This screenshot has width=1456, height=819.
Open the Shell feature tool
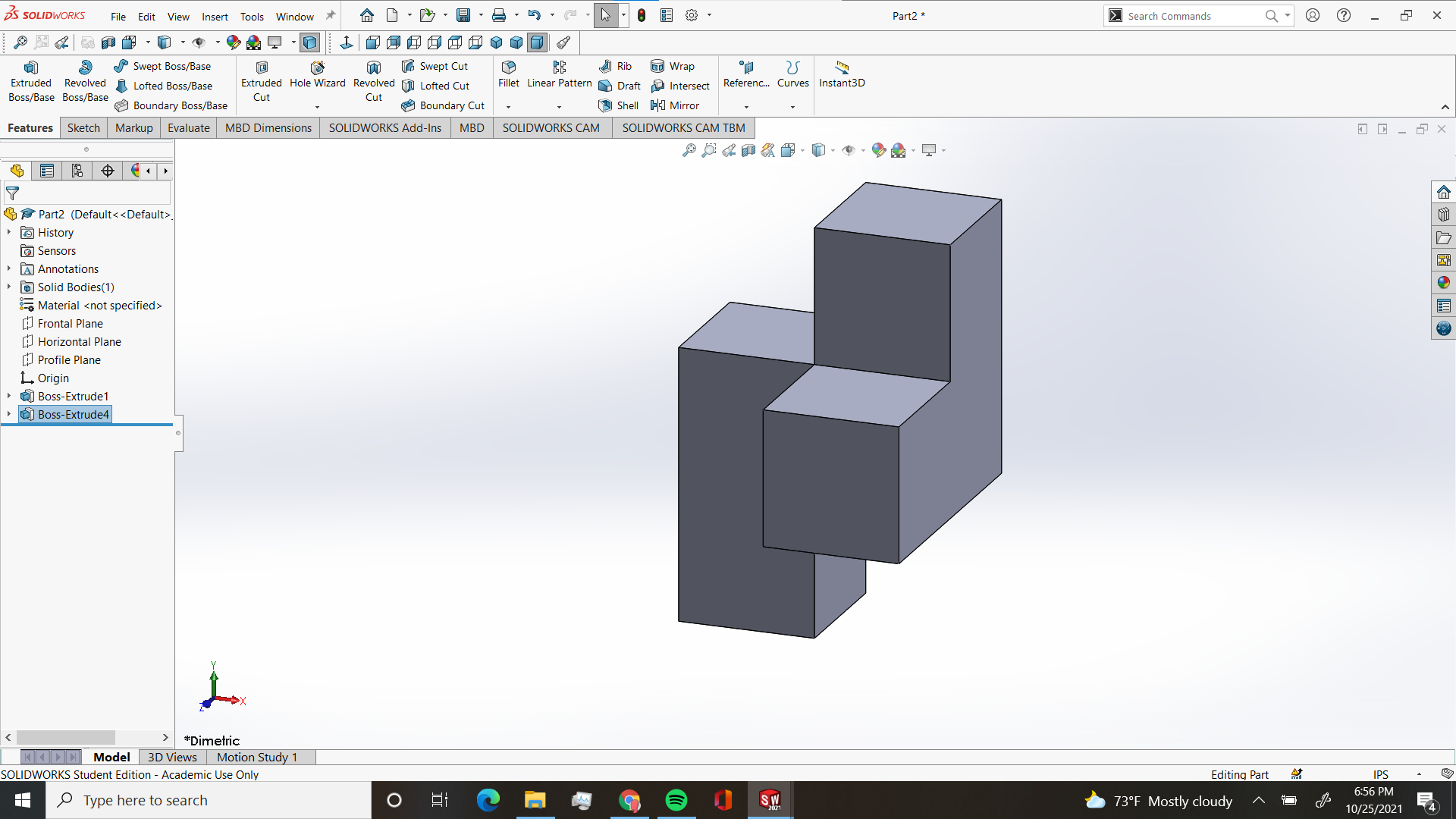pyautogui.click(x=618, y=105)
